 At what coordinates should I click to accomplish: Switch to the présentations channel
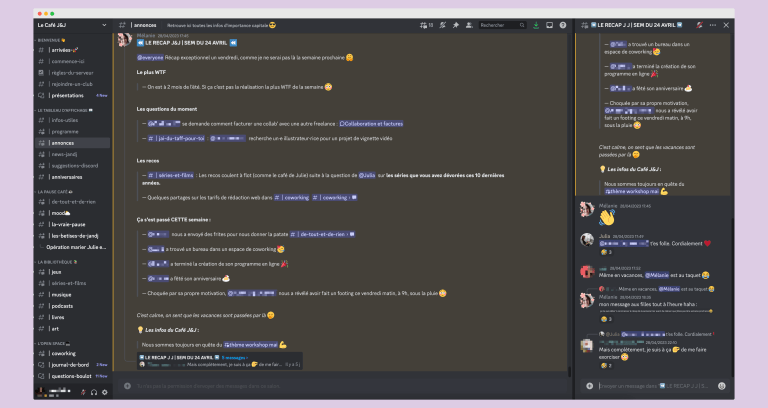pos(68,96)
